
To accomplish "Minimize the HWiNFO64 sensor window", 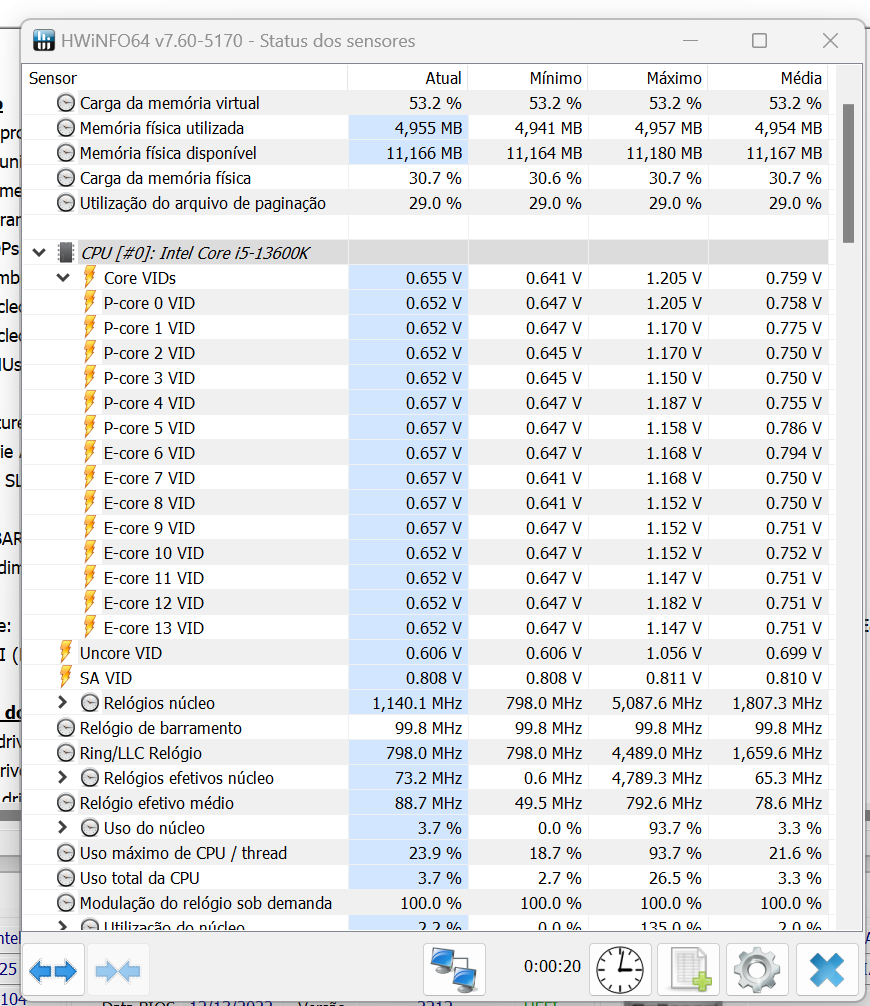I will pos(690,40).
